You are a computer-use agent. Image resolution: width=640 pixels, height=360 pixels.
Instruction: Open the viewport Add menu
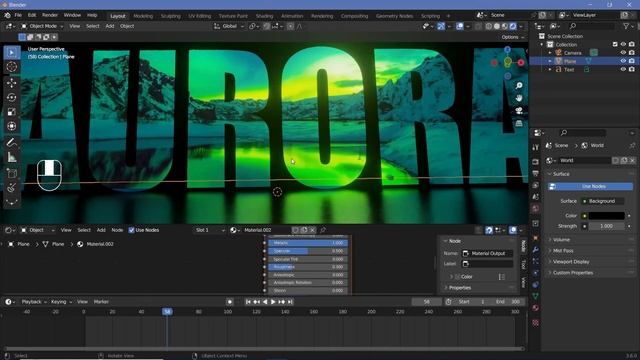[110, 26]
